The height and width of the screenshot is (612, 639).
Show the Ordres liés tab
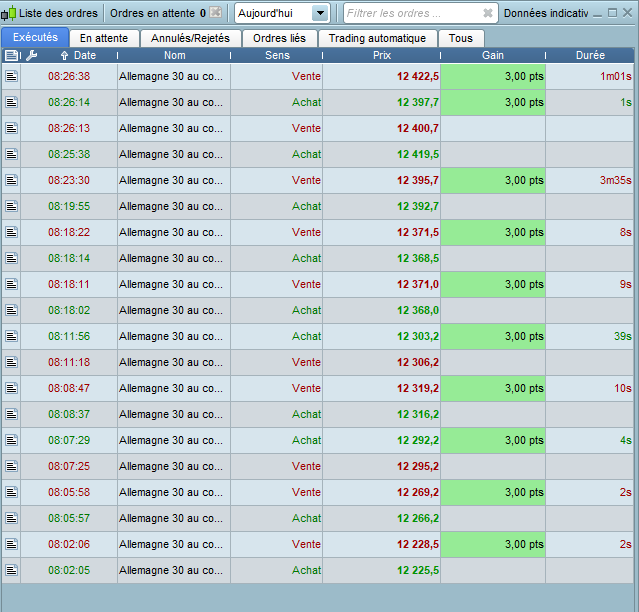(x=279, y=38)
